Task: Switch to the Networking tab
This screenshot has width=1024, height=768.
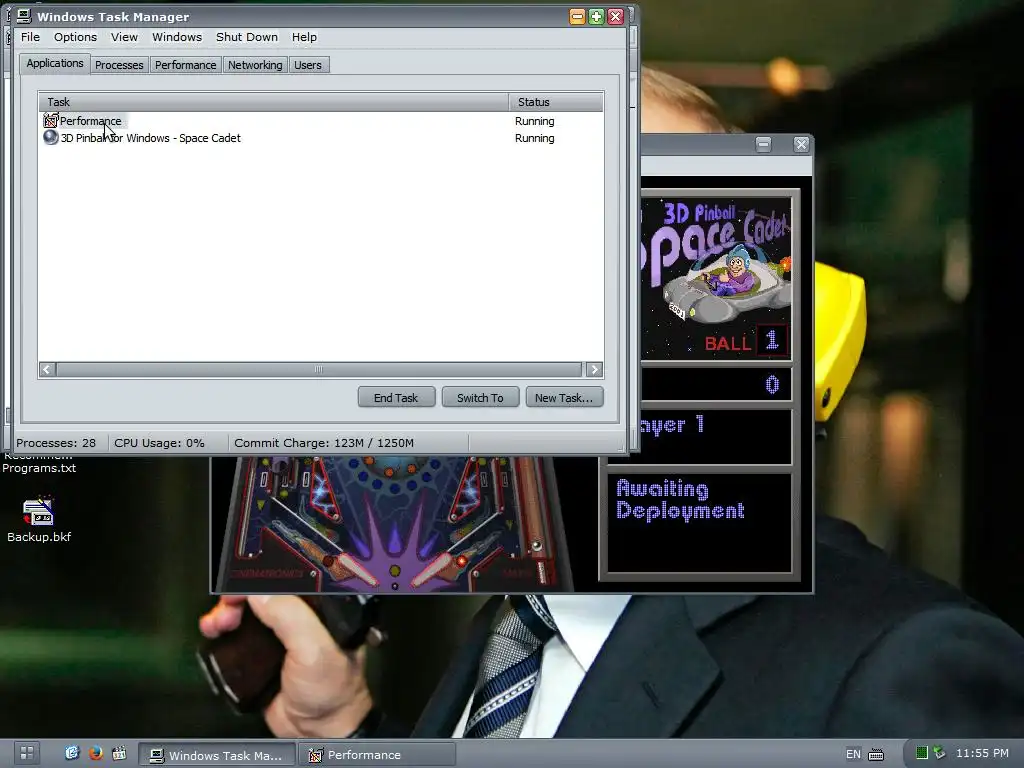Action: tap(255, 65)
